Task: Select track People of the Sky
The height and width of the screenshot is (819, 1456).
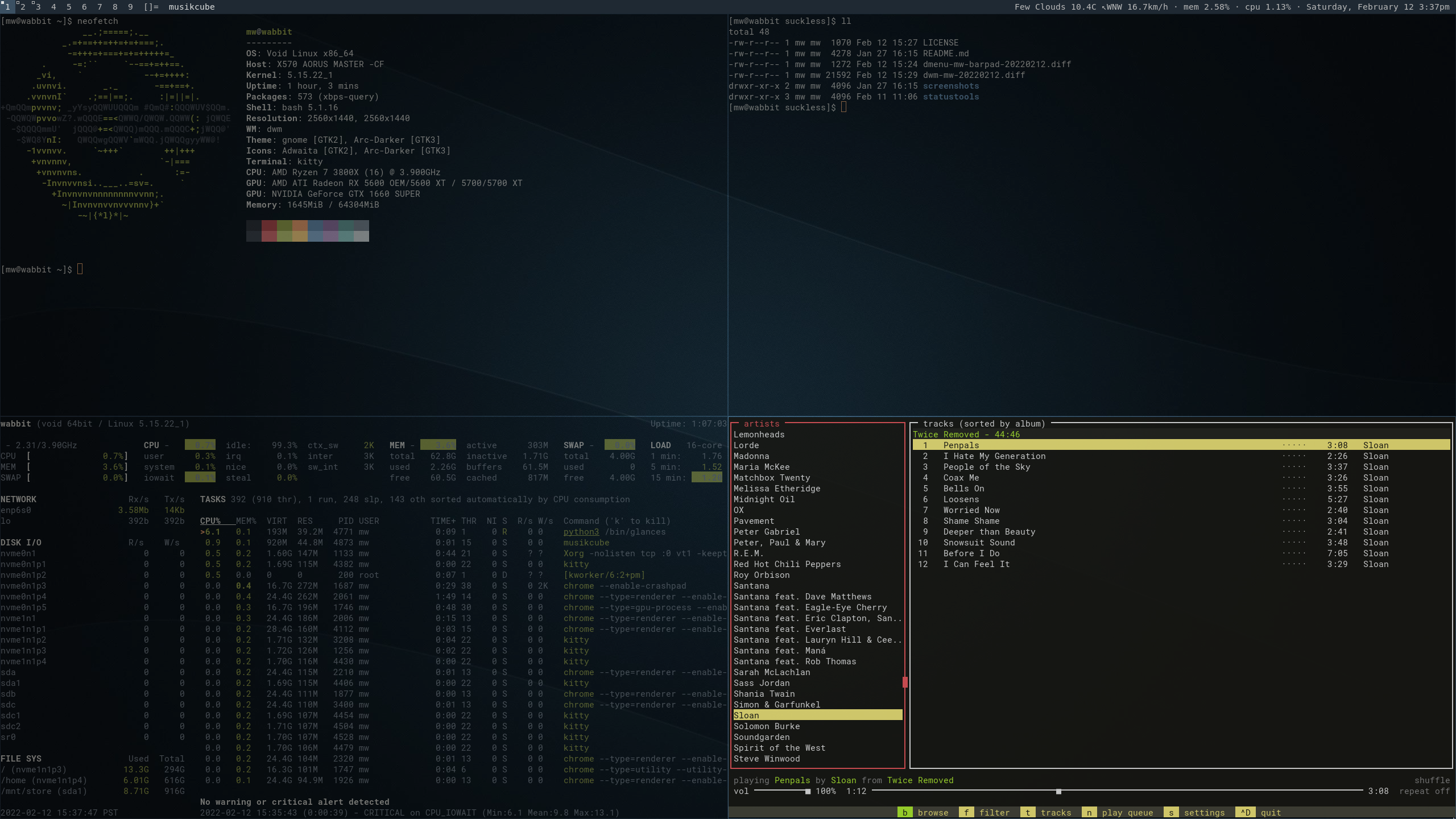Action: (x=1181, y=467)
